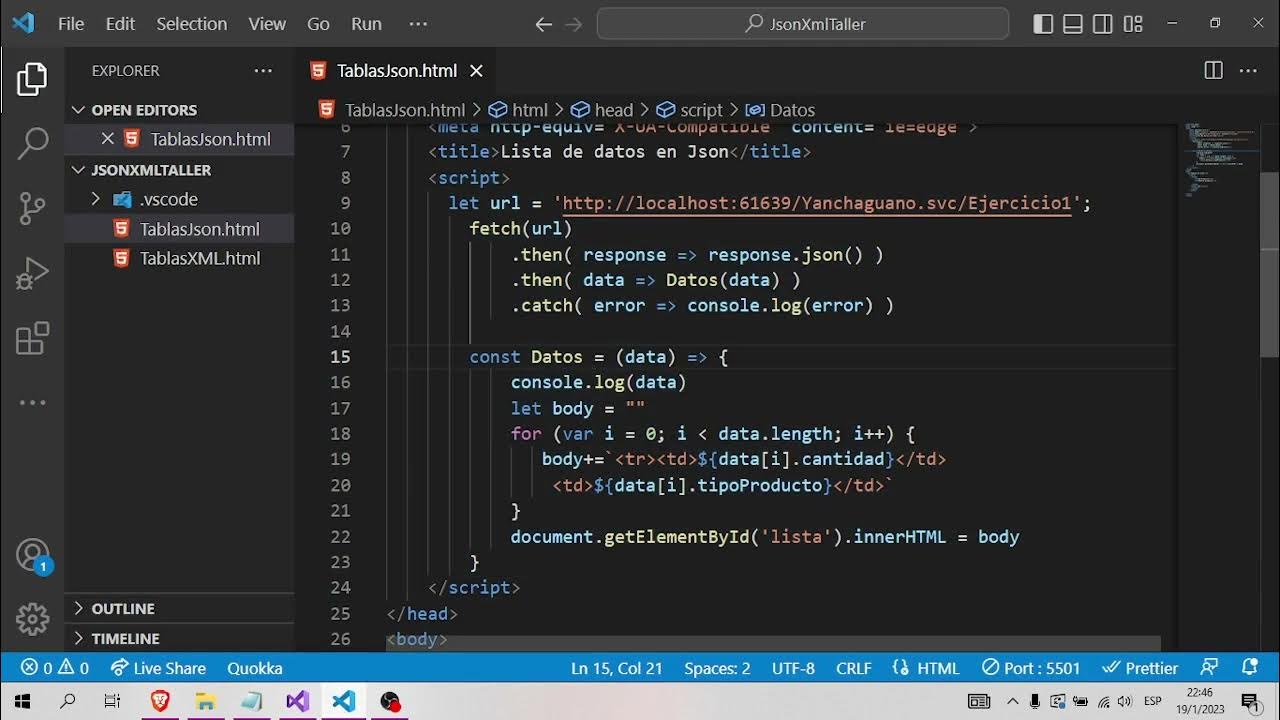
Task: Toggle the primary side bar layout icon
Action: pos(1043,24)
